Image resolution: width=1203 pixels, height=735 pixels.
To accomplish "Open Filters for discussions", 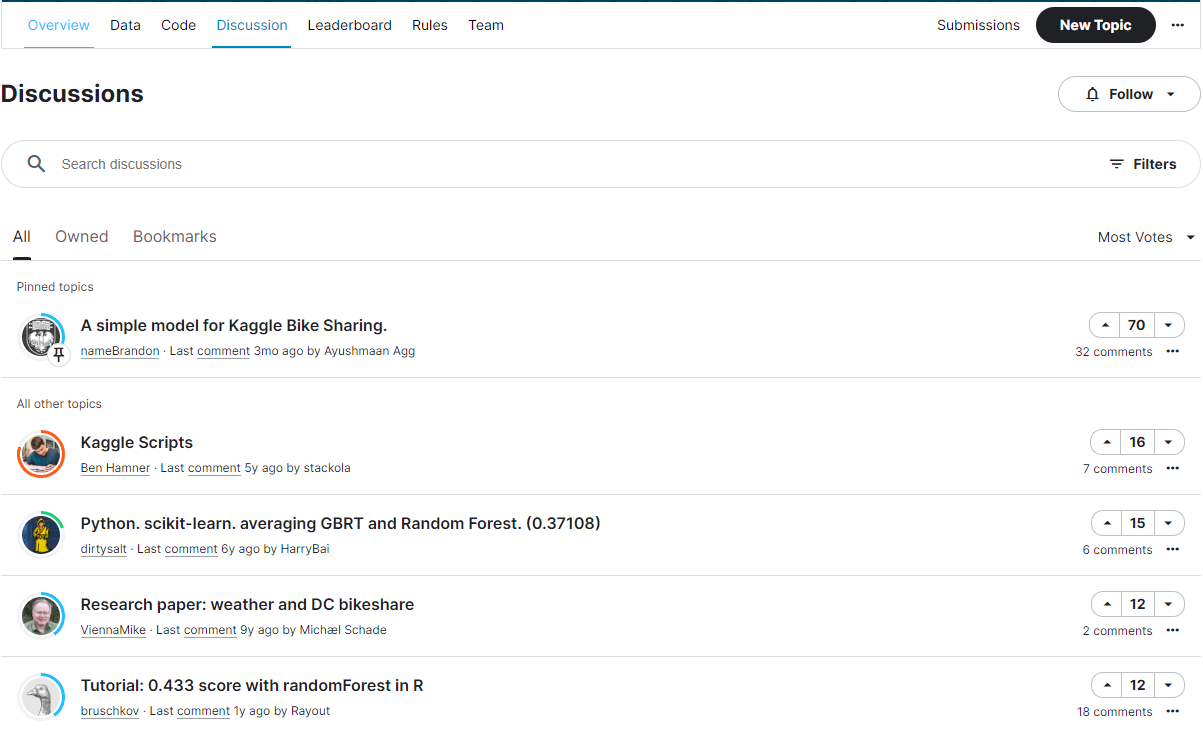I will coord(1143,164).
